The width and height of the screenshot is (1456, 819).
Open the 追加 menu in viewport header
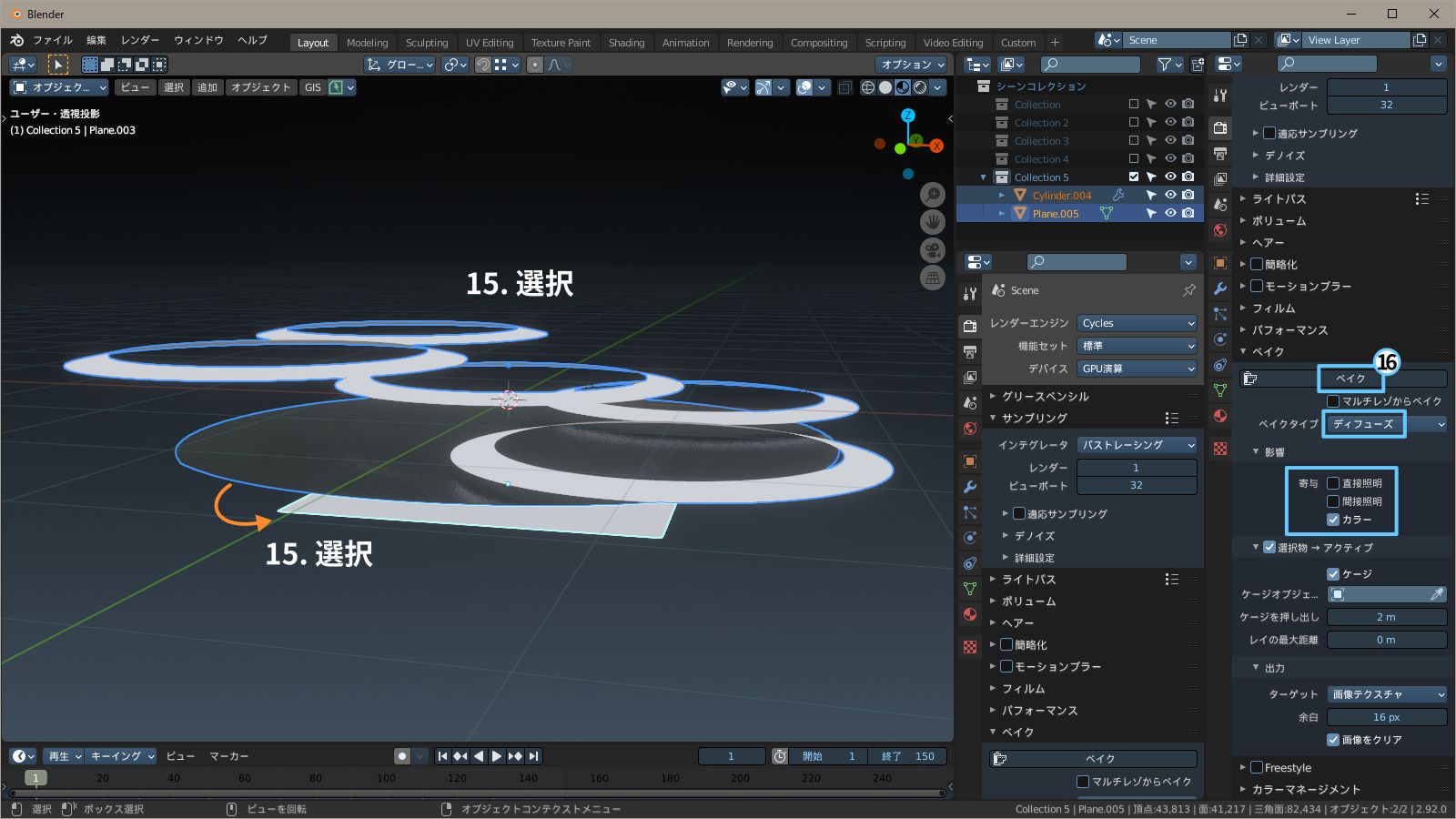207,87
